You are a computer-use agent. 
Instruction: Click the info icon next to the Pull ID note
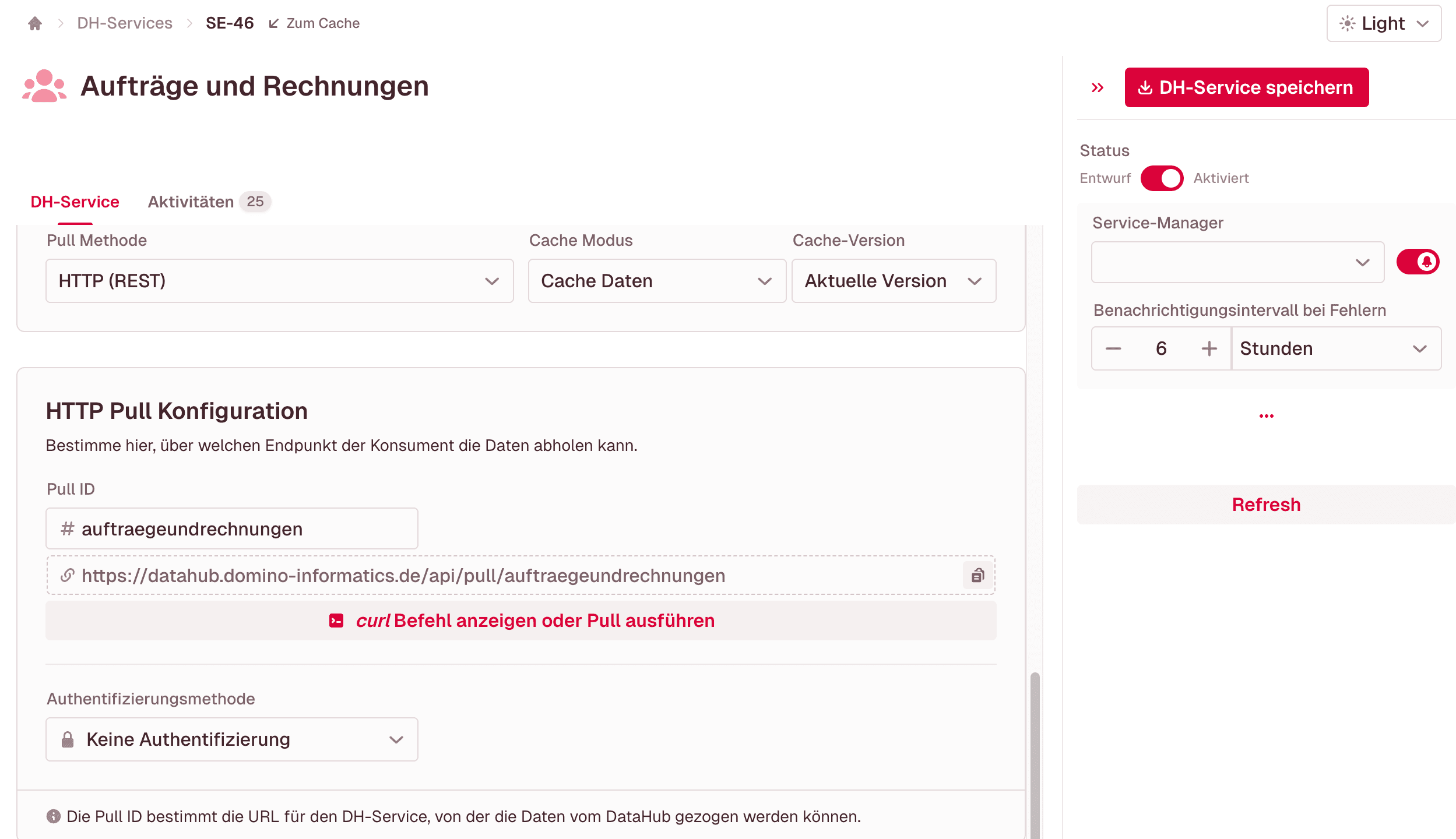click(55, 816)
